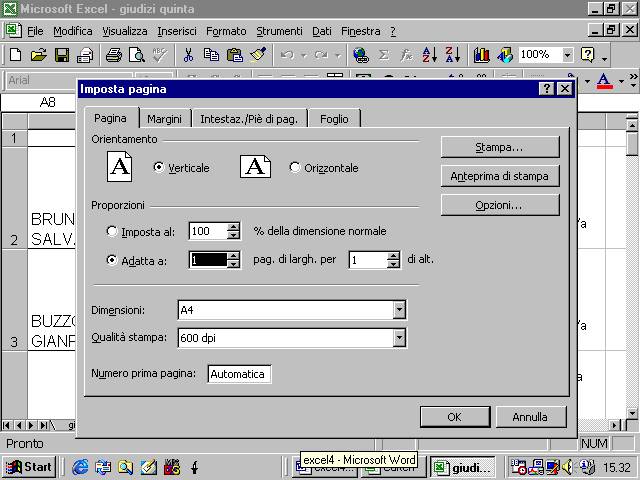Expand the Dimensioni paper size dropdown
Image resolution: width=640 pixels, height=480 pixels.
point(399,310)
